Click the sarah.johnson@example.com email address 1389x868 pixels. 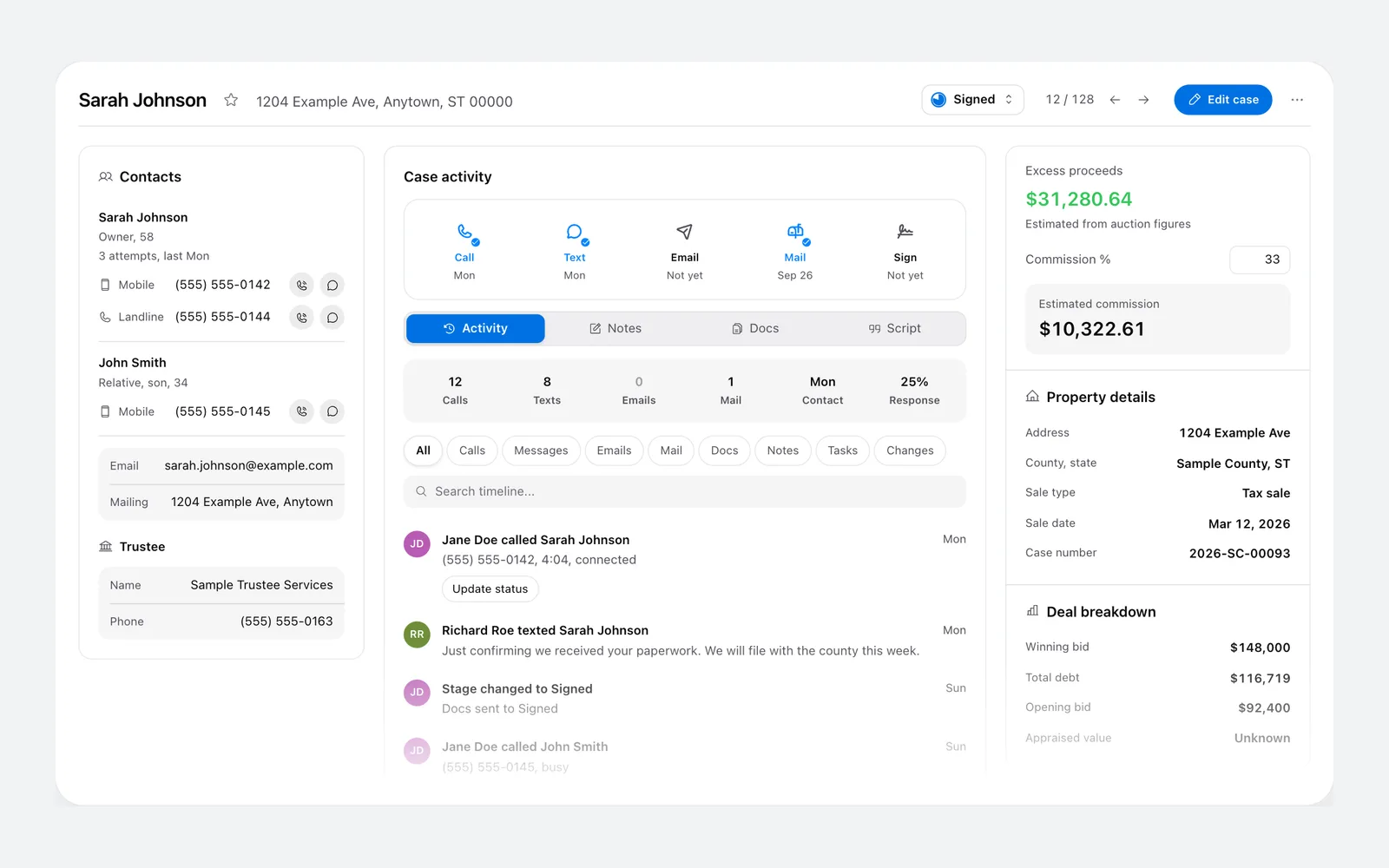tap(249, 466)
